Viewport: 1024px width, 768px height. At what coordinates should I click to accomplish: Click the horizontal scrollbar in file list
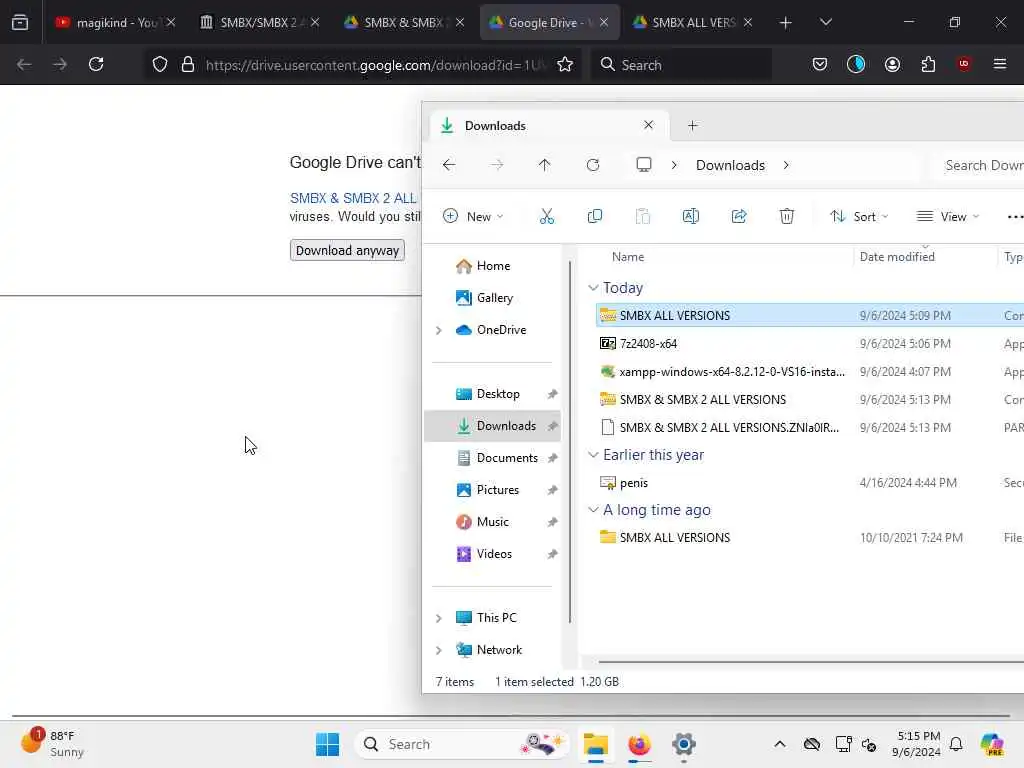coord(810,662)
